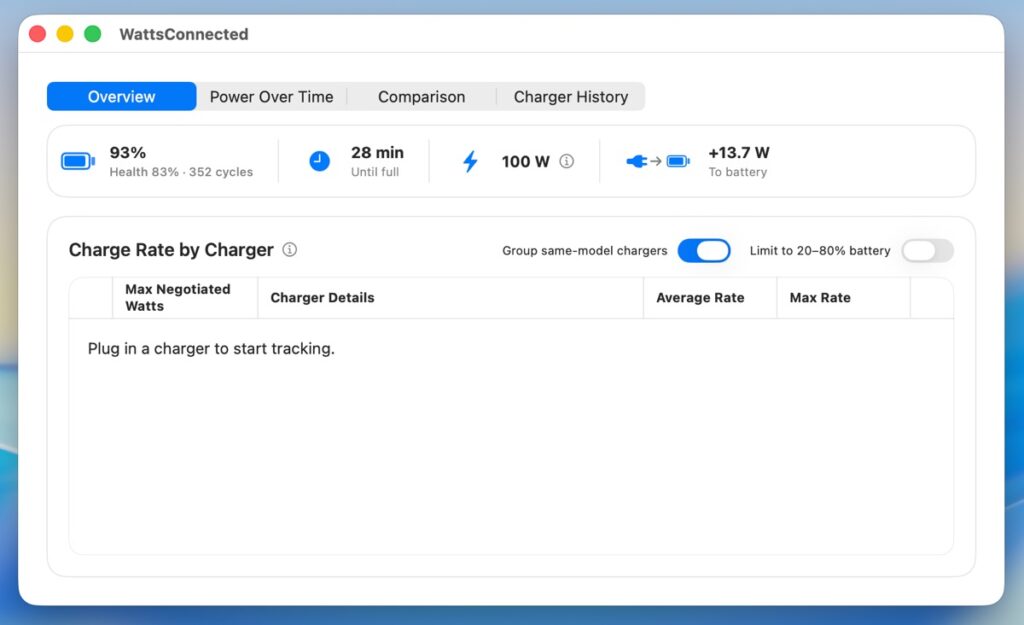This screenshot has height=625, width=1024.
Task: Click the 93% battery percentage text
Action: click(127, 153)
